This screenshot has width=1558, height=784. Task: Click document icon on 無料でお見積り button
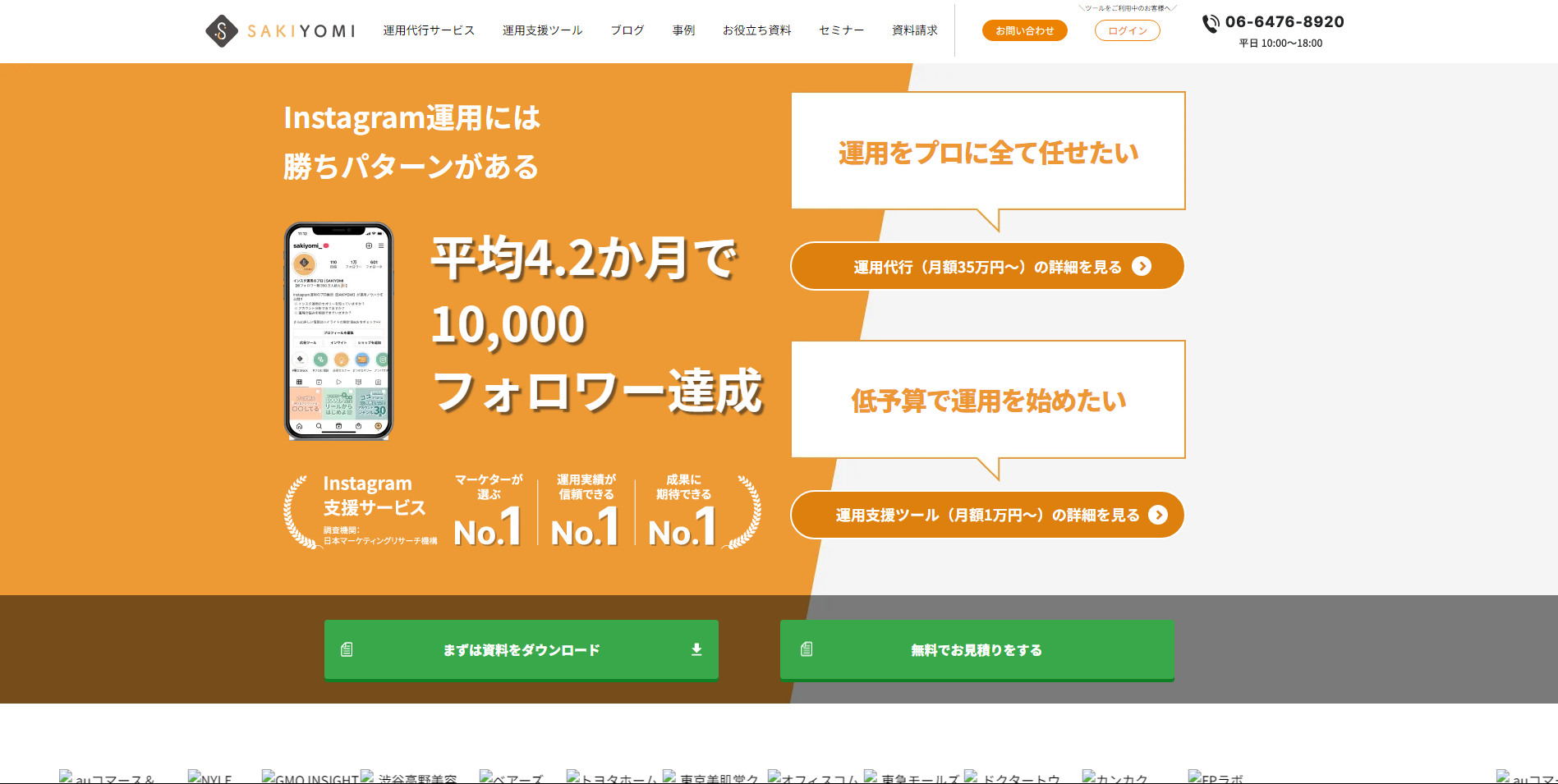pyautogui.click(x=807, y=649)
